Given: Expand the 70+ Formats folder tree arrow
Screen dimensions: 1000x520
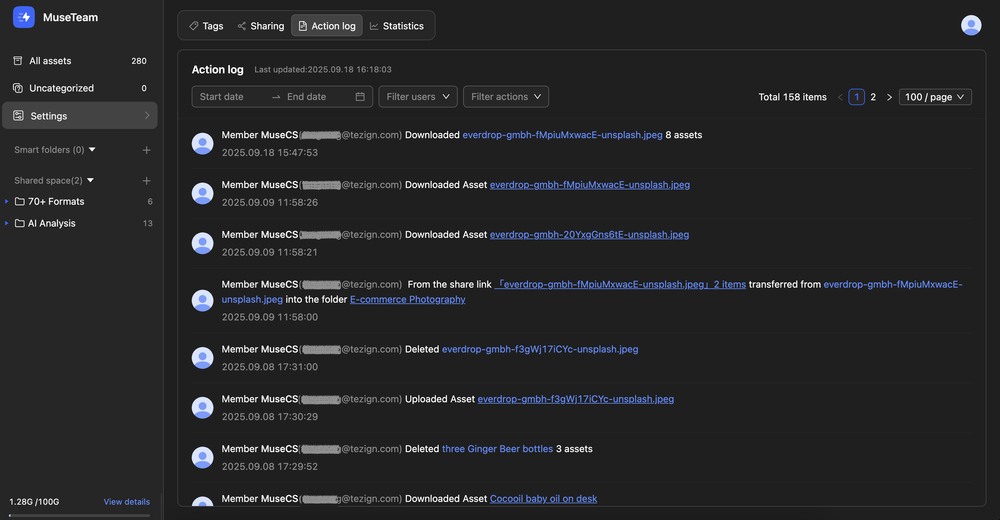Looking at the screenshot, I should pyautogui.click(x=7, y=202).
